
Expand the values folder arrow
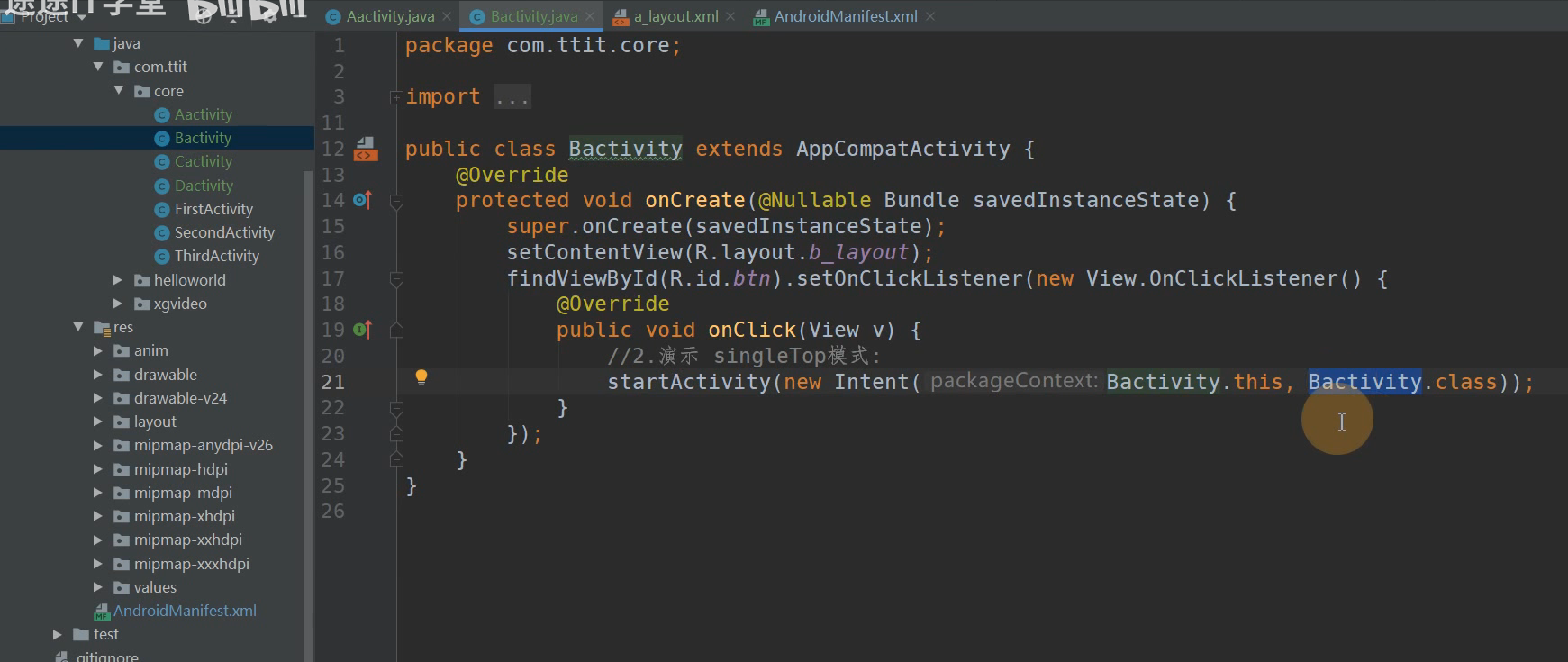pos(98,587)
